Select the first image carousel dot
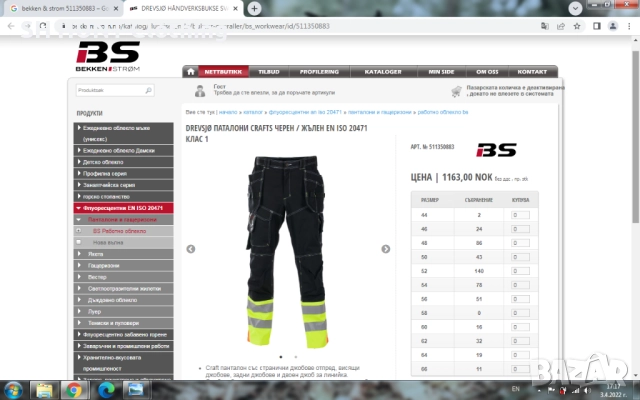The height and width of the screenshot is (400, 640). tap(281, 357)
